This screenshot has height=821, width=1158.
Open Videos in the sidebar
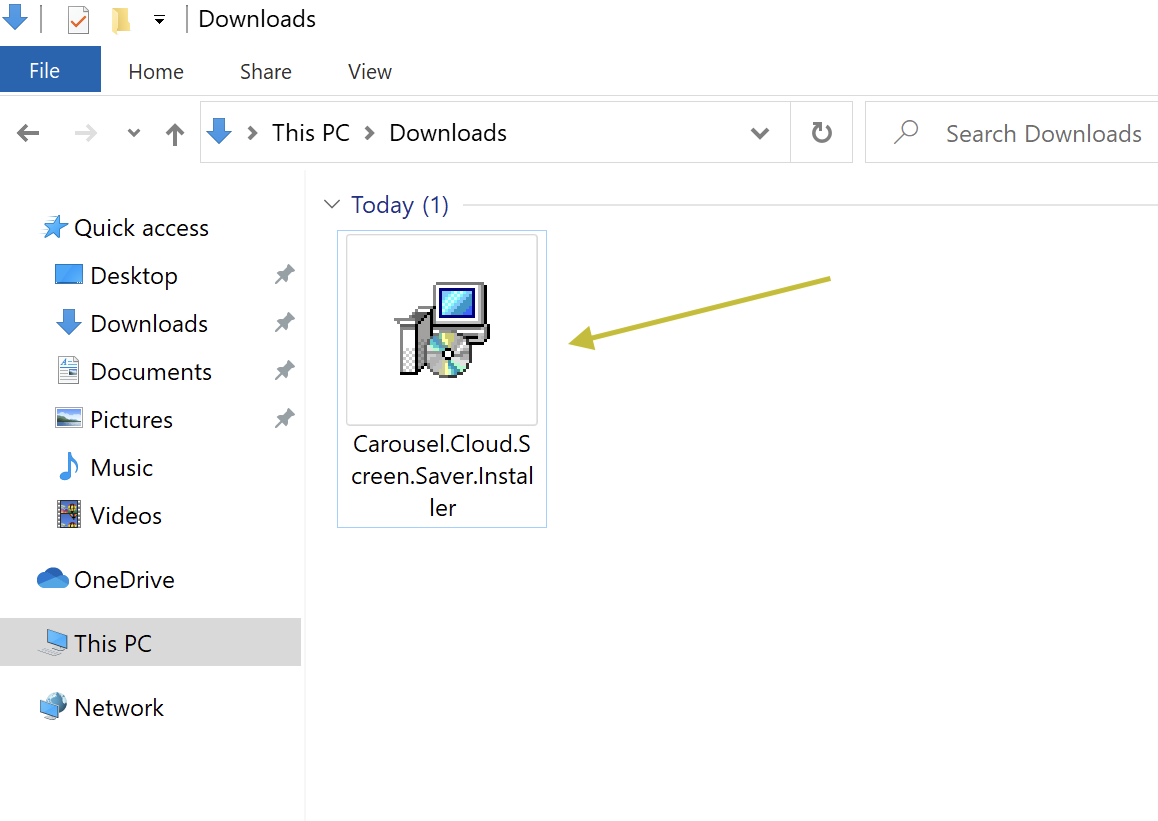(x=126, y=515)
